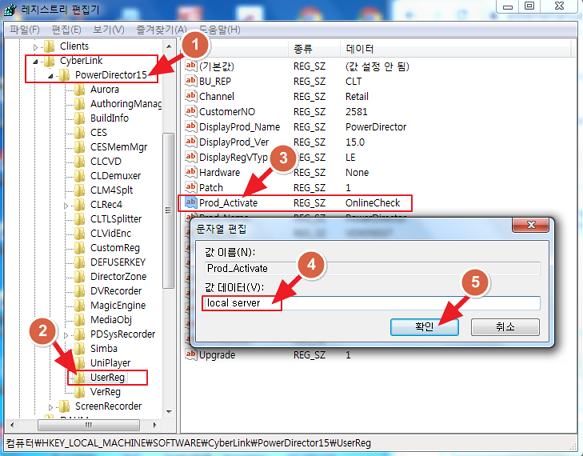Image resolution: width=583 pixels, height=456 pixels.
Task: Click the BU_REP string value icon
Action: pyautogui.click(x=191, y=81)
